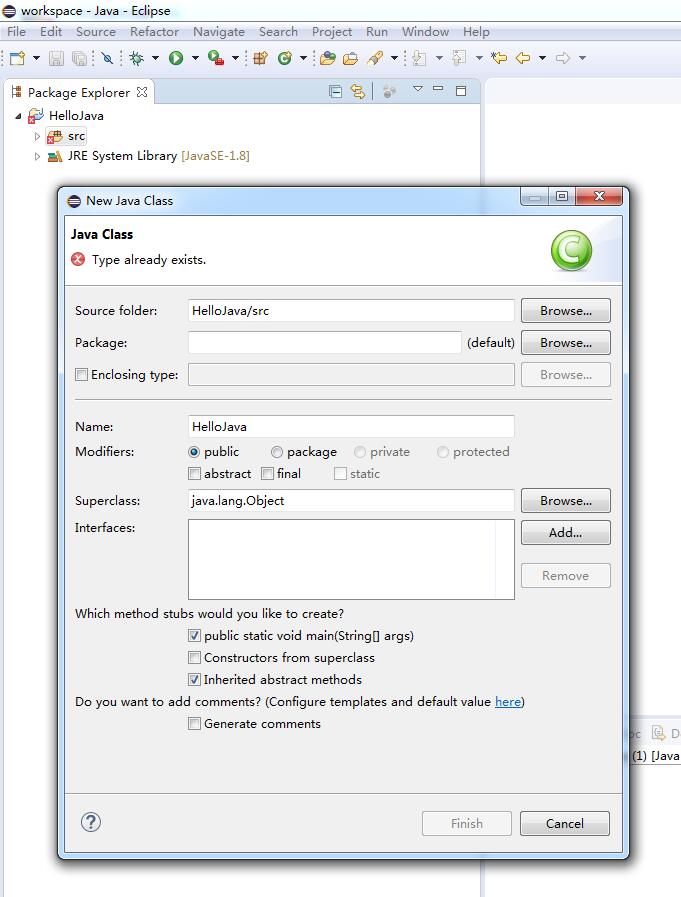This screenshot has width=681, height=897.
Task: Click the Next Annotation toolbar icon
Action: (x=419, y=58)
